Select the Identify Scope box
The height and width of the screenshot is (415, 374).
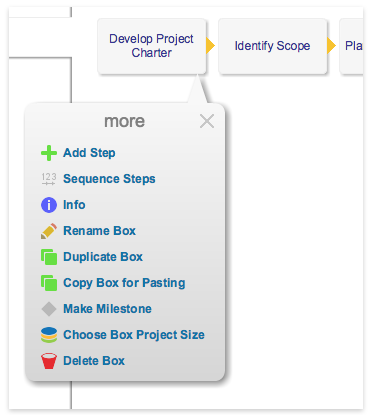pyautogui.click(x=272, y=46)
